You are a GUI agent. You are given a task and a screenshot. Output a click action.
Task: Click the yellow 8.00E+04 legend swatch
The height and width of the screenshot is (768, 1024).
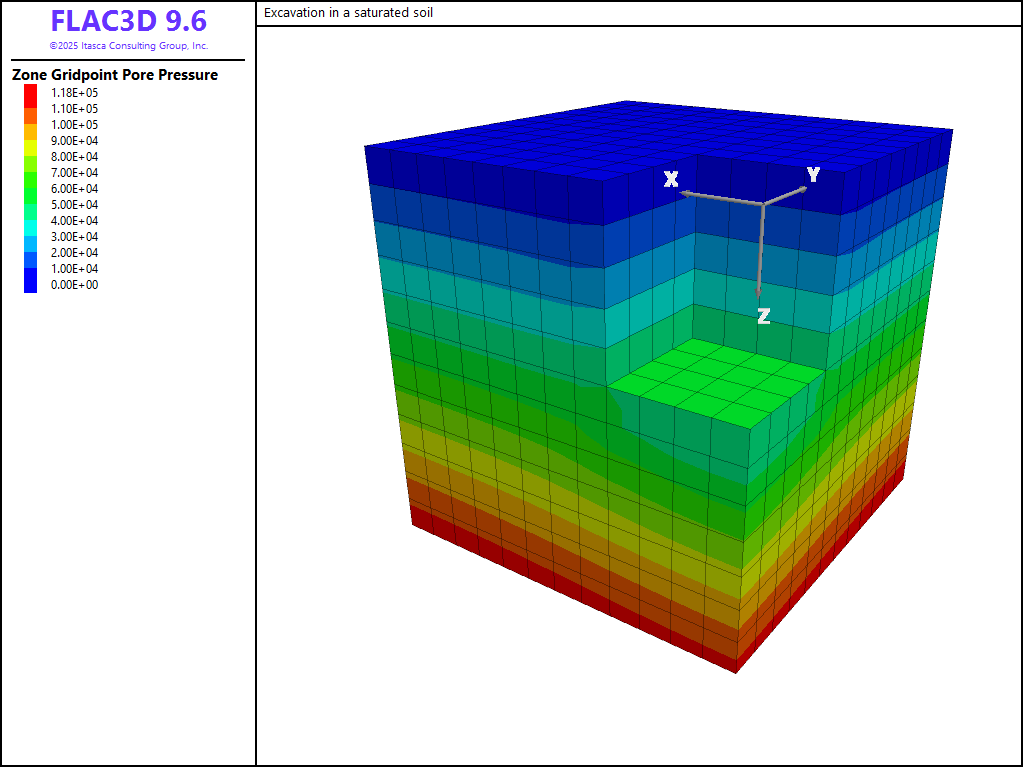[31, 157]
